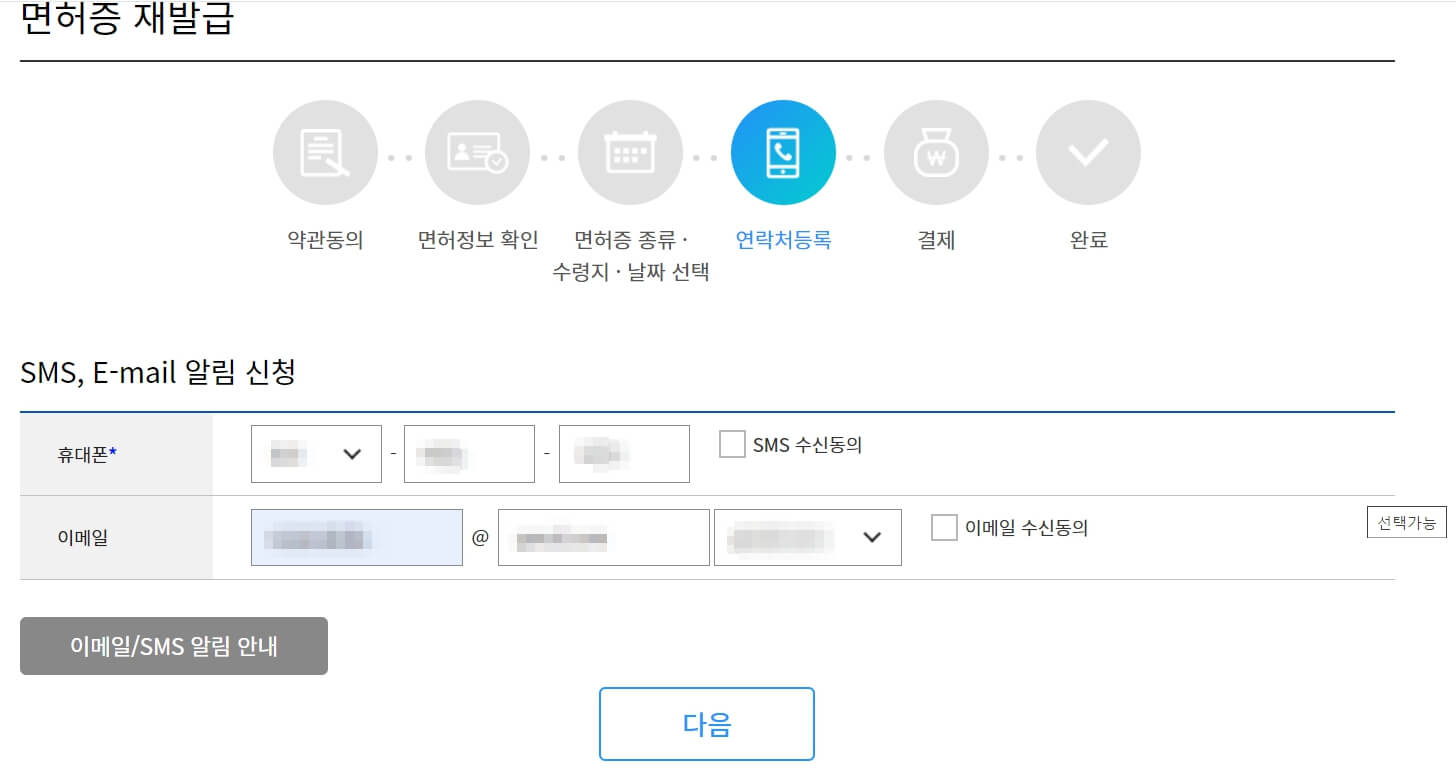
Task: Check the 이메일 수신동의 checkbox
Action: (944, 527)
